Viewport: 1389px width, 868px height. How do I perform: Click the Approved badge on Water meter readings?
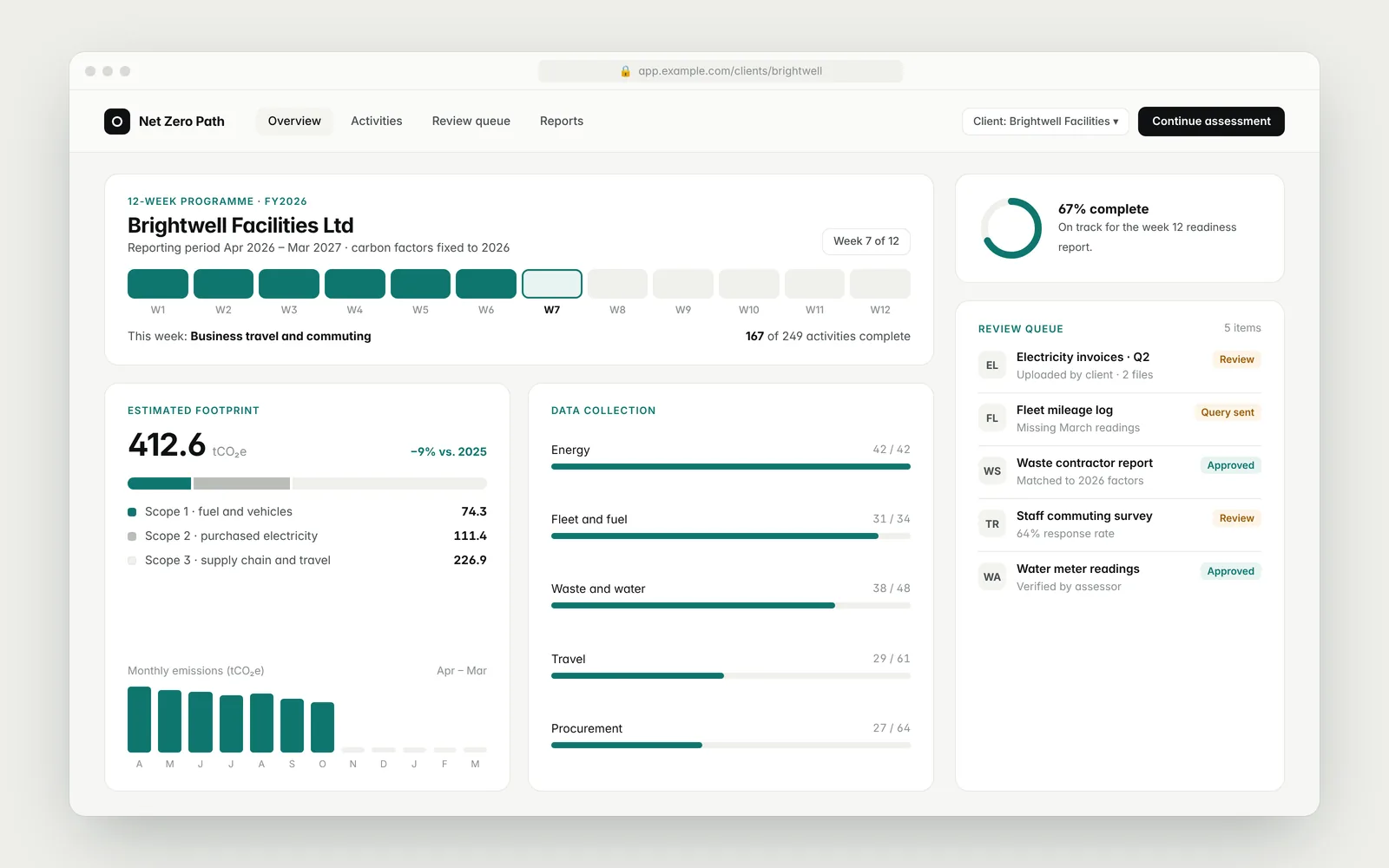pyautogui.click(x=1231, y=571)
